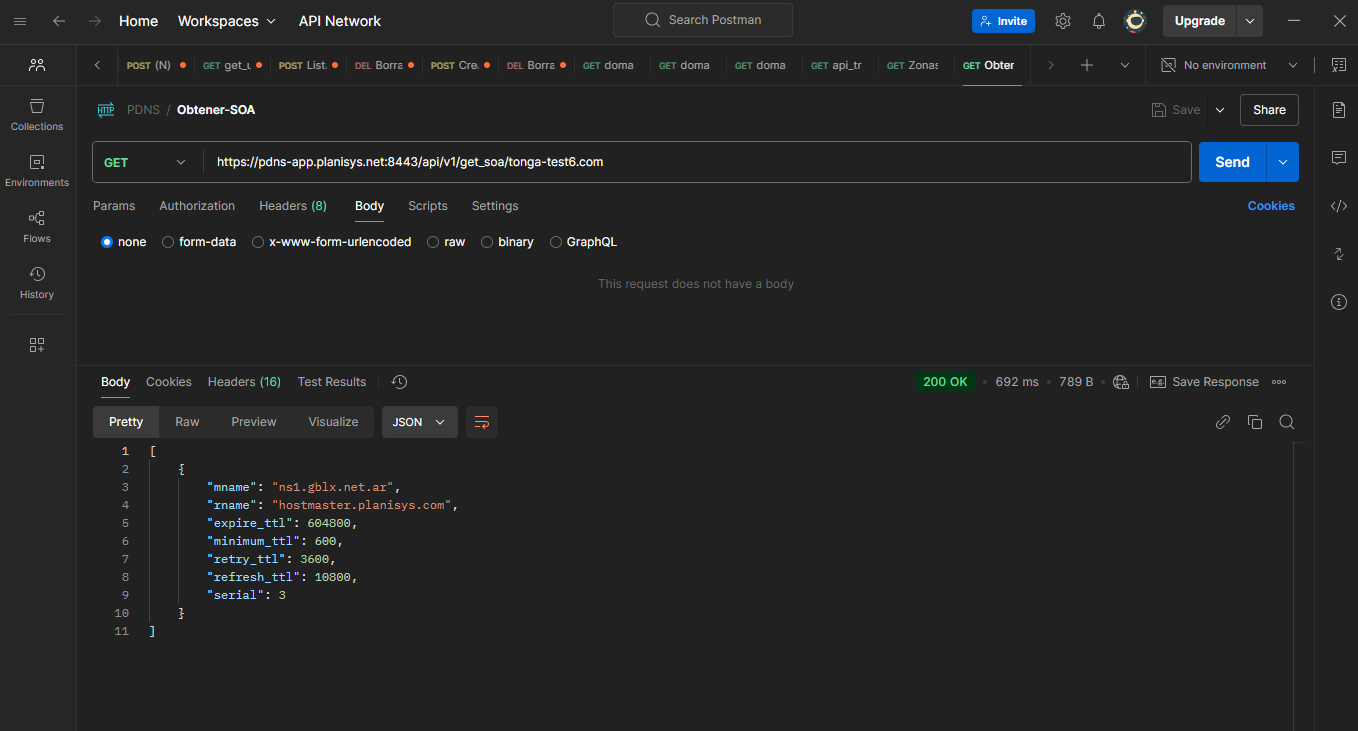Image resolution: width=1358 pixels, height=731 pixels.
Task: Open the History sidebar panel
Action: (37, 283)
